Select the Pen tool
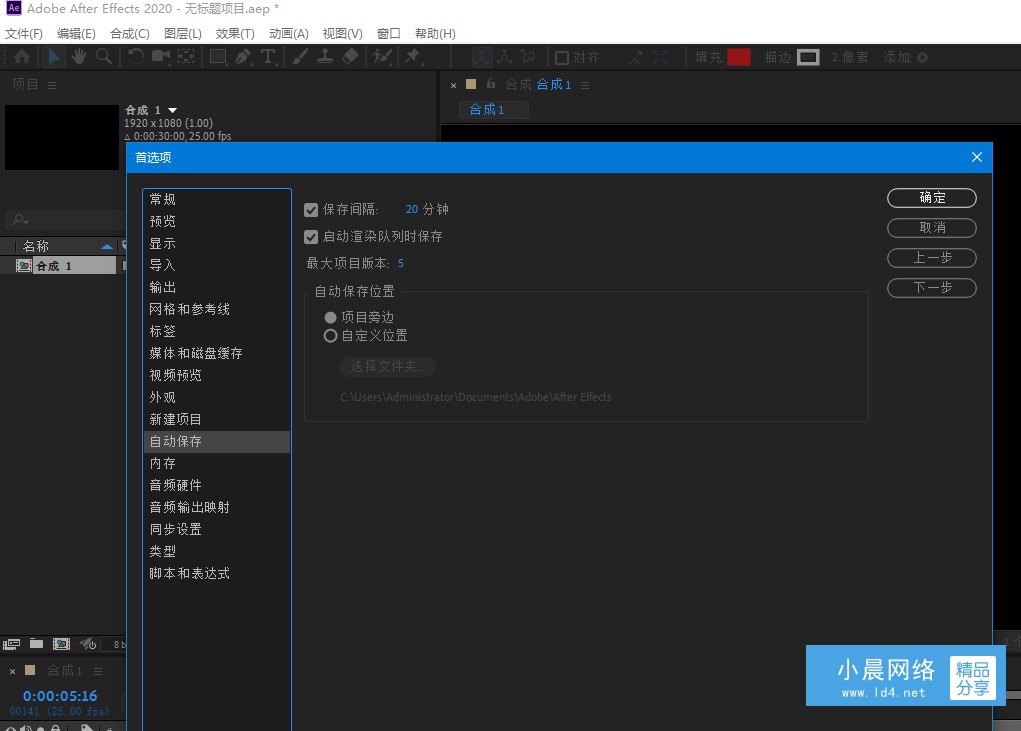Viewport: 1021px width, 731px height. coord(243,57)
